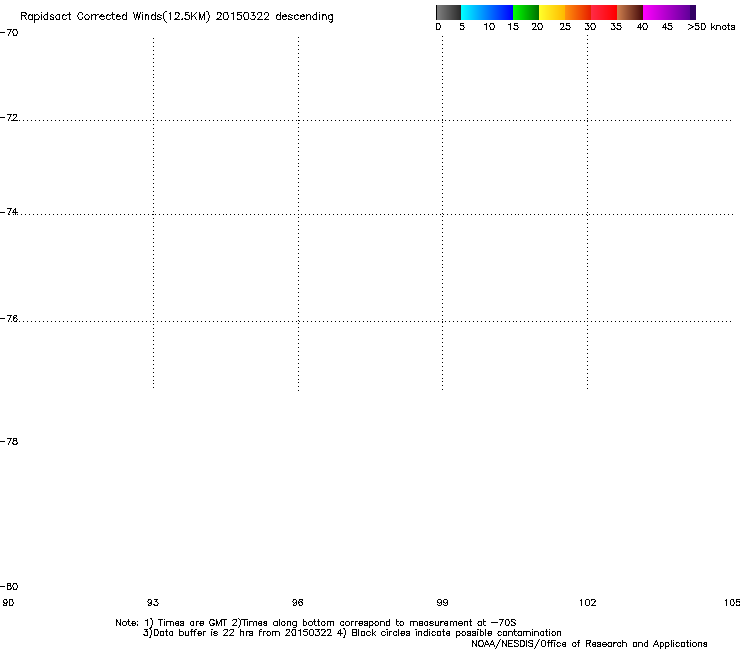This screenshot has width=740, height=650.
Task: Click the red 30-35 knots color segment
Action: 604,12
